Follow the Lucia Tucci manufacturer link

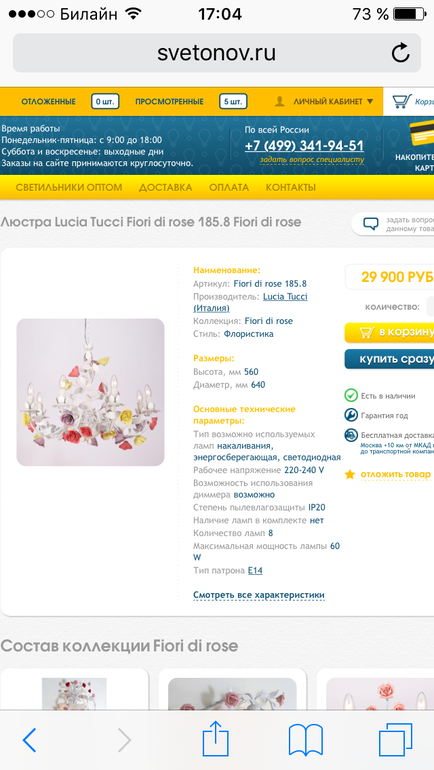250,302
